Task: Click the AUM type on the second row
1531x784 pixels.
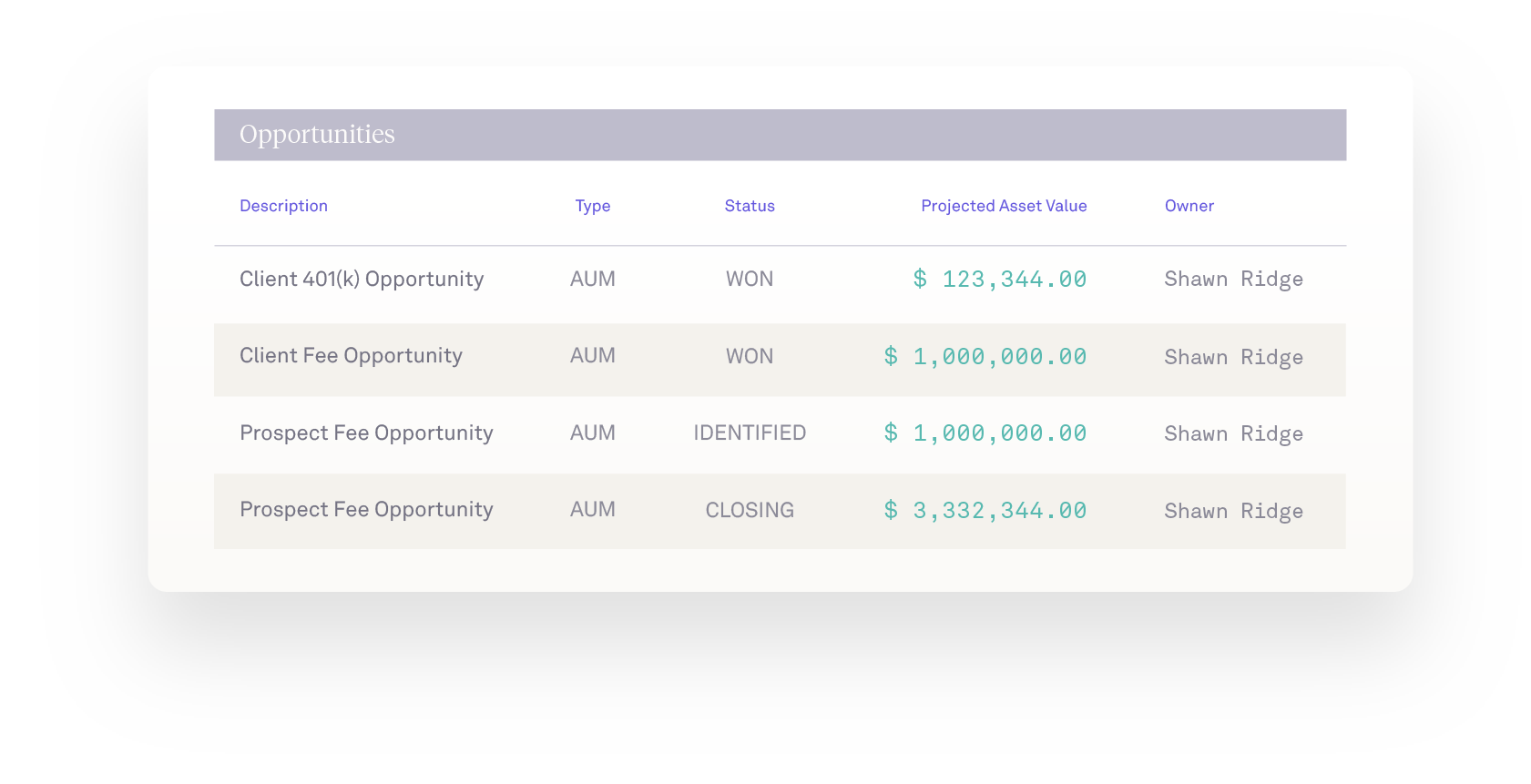Action: pyautogui.click(x=592, y=356)
